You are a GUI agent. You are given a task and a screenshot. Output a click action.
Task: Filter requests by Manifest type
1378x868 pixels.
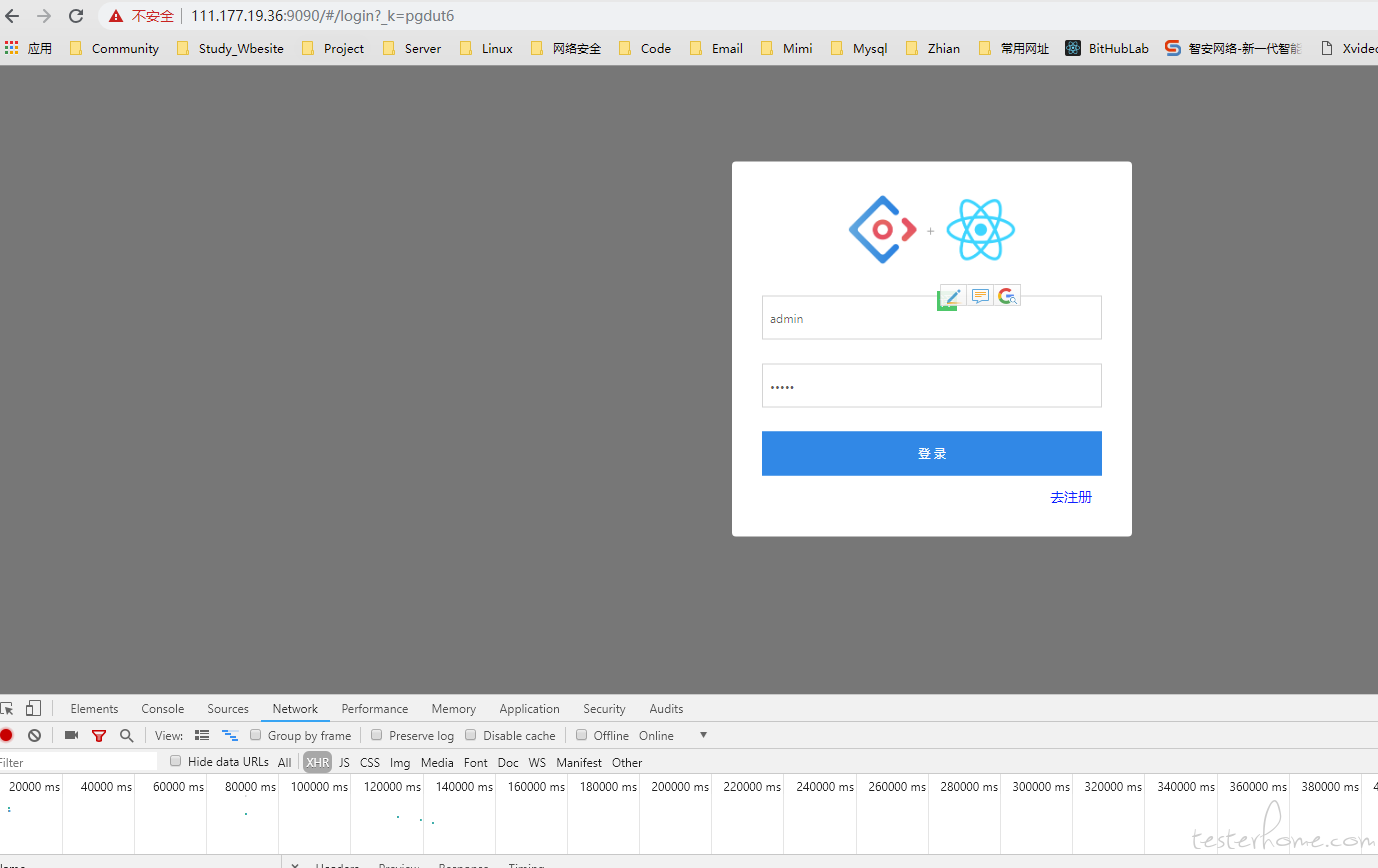(x=579, y=762)
